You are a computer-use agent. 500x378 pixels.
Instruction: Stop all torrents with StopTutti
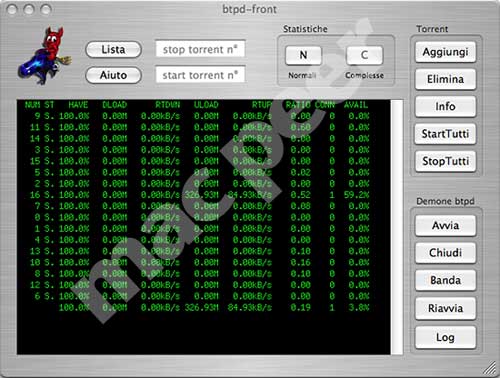pos(445,161)
